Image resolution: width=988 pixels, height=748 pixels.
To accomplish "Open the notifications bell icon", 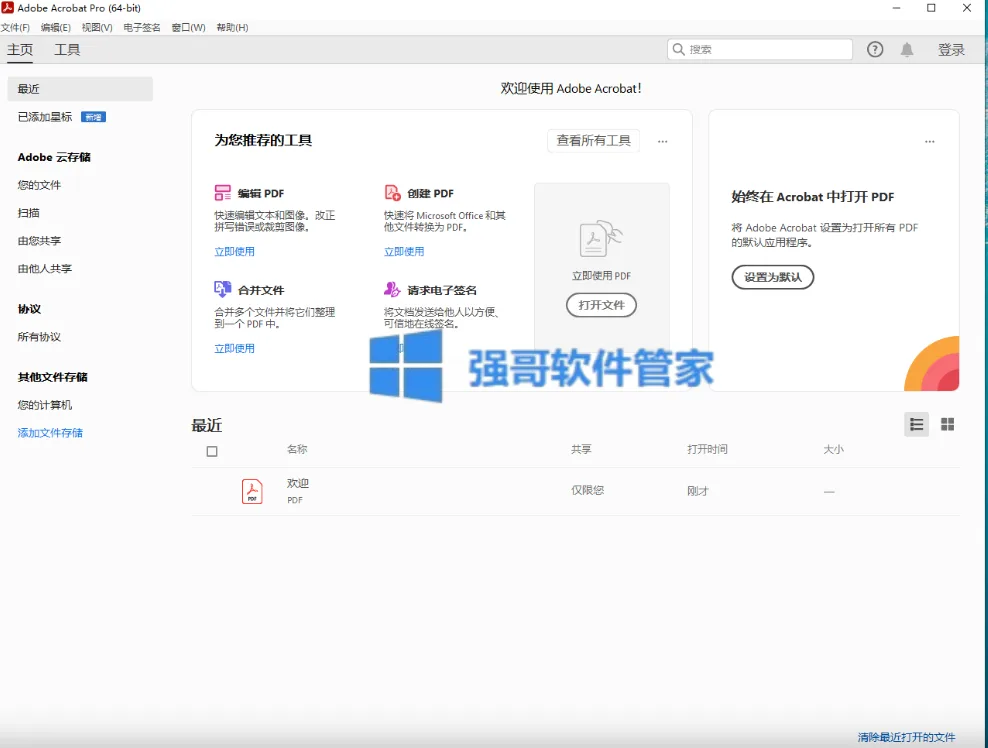I will 907,50.
